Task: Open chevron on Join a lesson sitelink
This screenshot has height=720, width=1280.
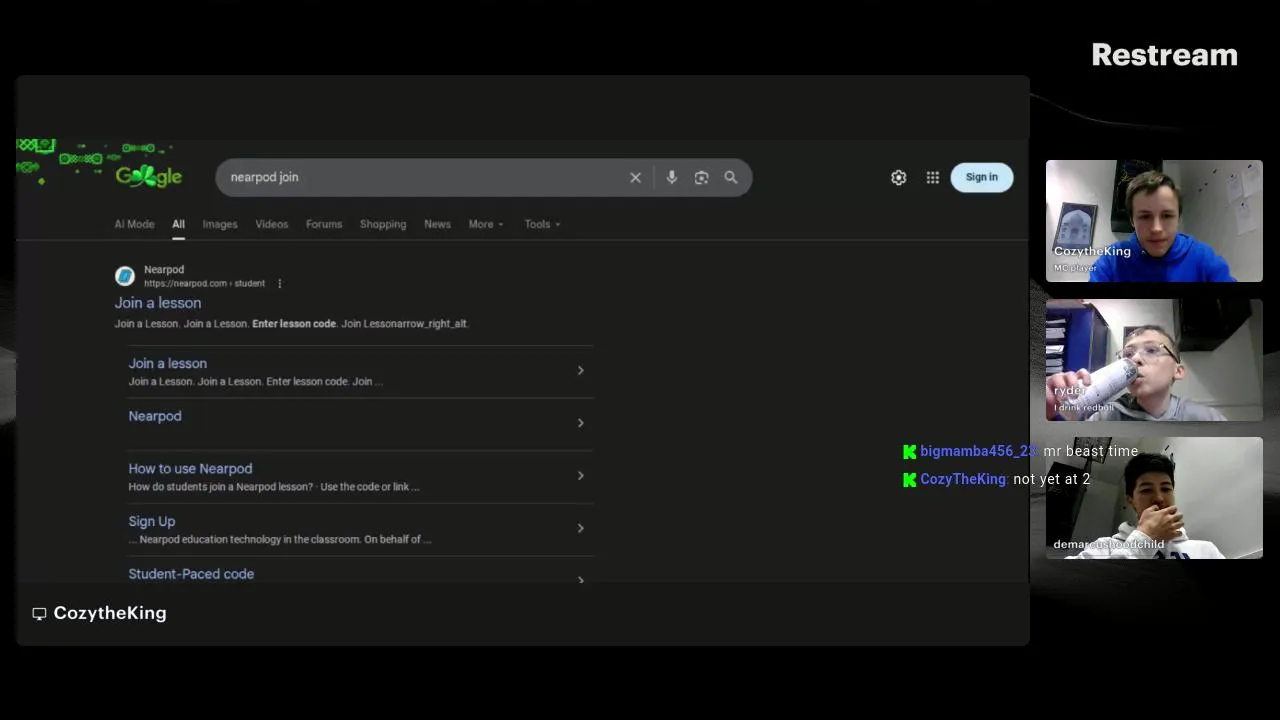Action: tap(580, 371)
